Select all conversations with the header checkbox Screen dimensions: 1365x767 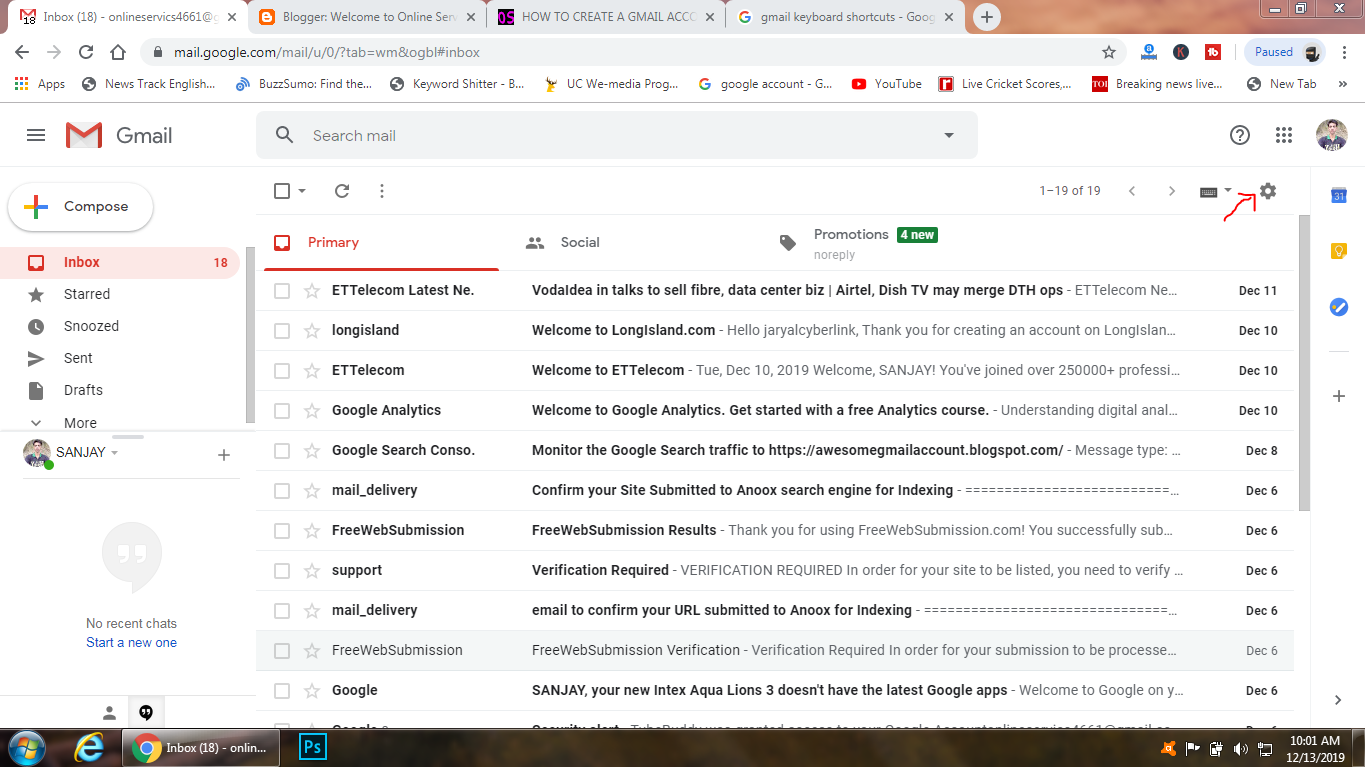click(x=281, y=190)
